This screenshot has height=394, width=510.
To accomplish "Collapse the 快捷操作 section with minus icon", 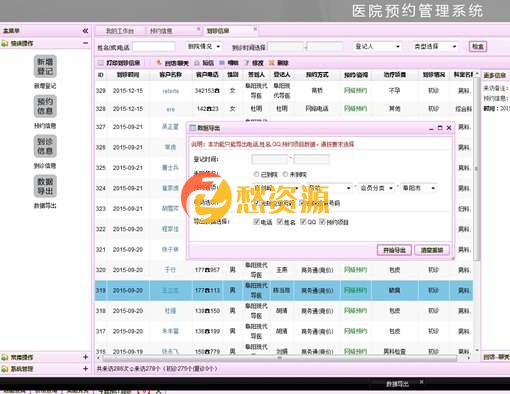I will click(85, 43).
